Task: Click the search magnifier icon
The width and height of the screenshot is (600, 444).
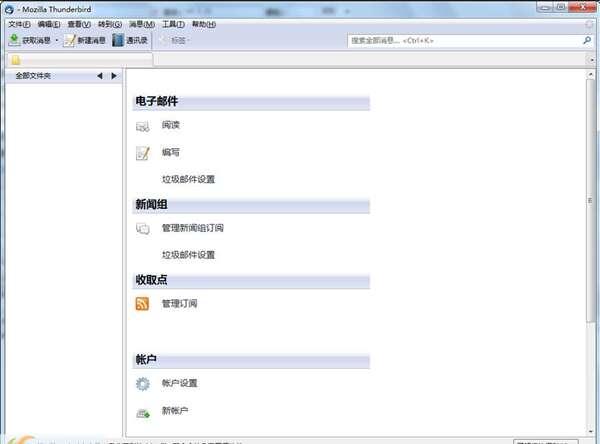Action: [x=586, y=41]
